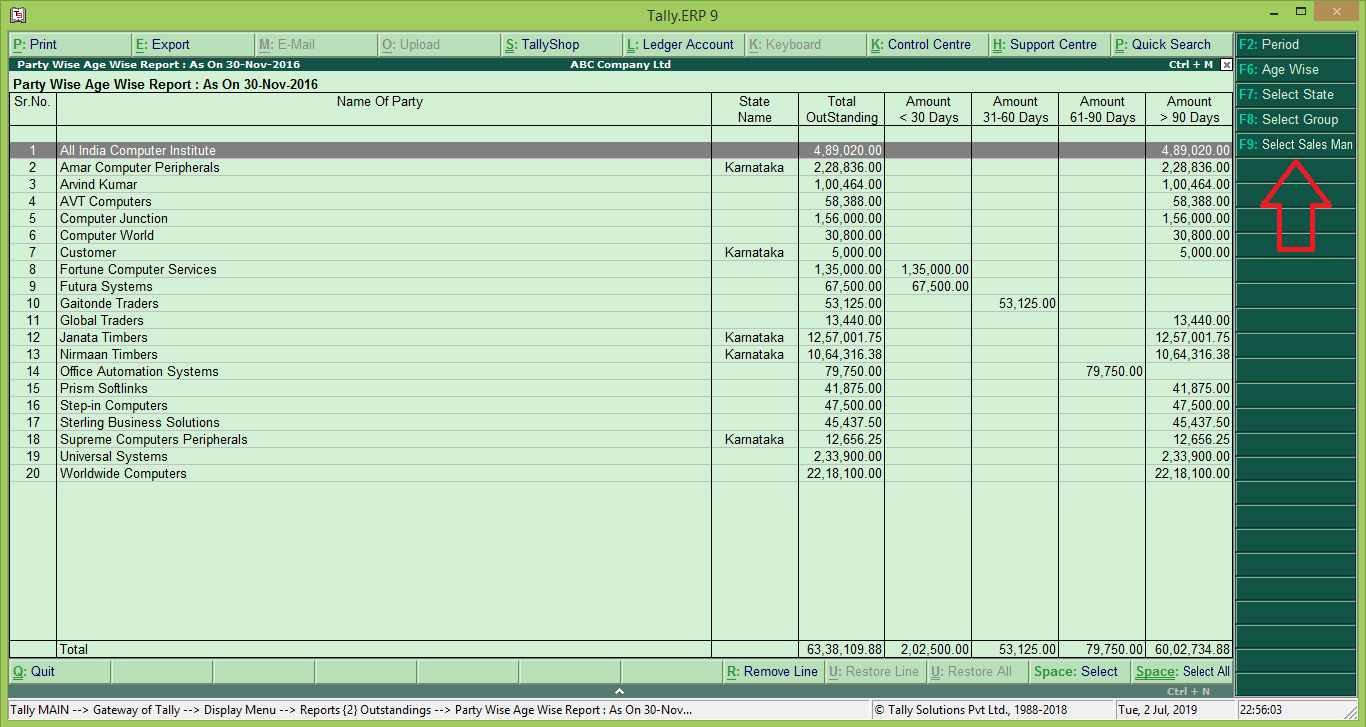
Task: Toggle selection of current row with Space: Select
Action: tap(1077, 671)
